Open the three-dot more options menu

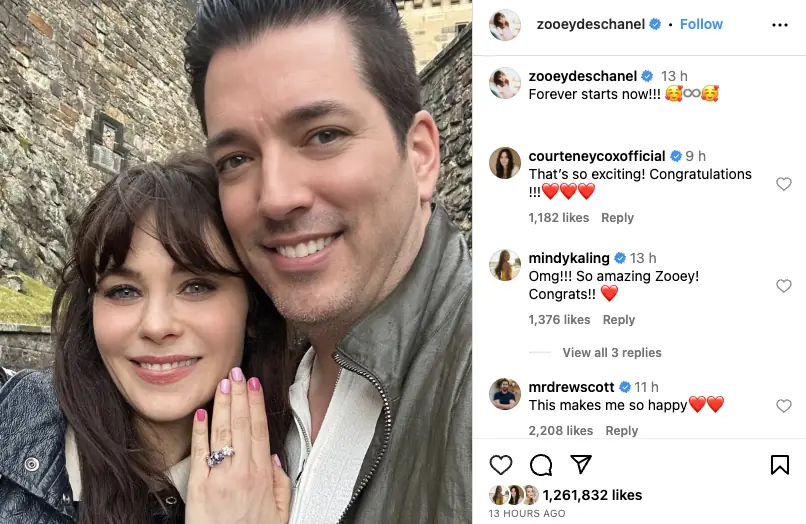(x=780, y=25)
